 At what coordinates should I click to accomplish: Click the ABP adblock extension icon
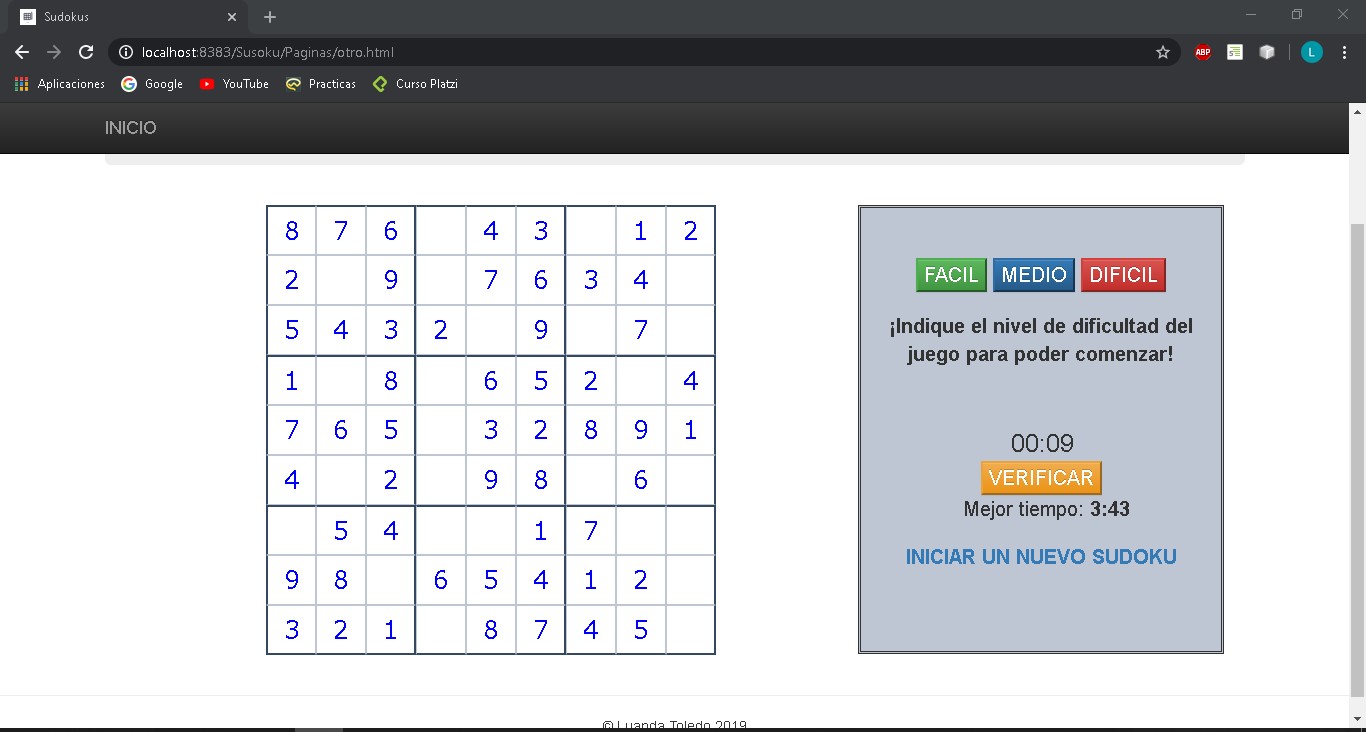point(1202,52)
